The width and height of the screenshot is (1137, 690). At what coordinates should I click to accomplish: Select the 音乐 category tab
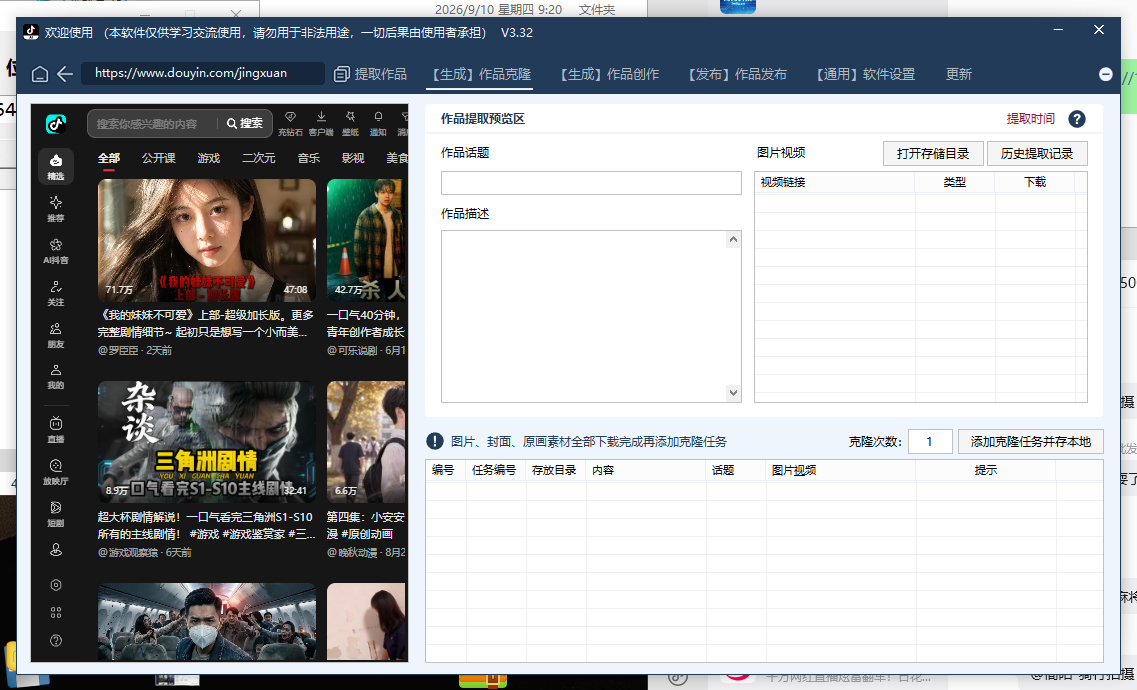click(x=309, y=158)
